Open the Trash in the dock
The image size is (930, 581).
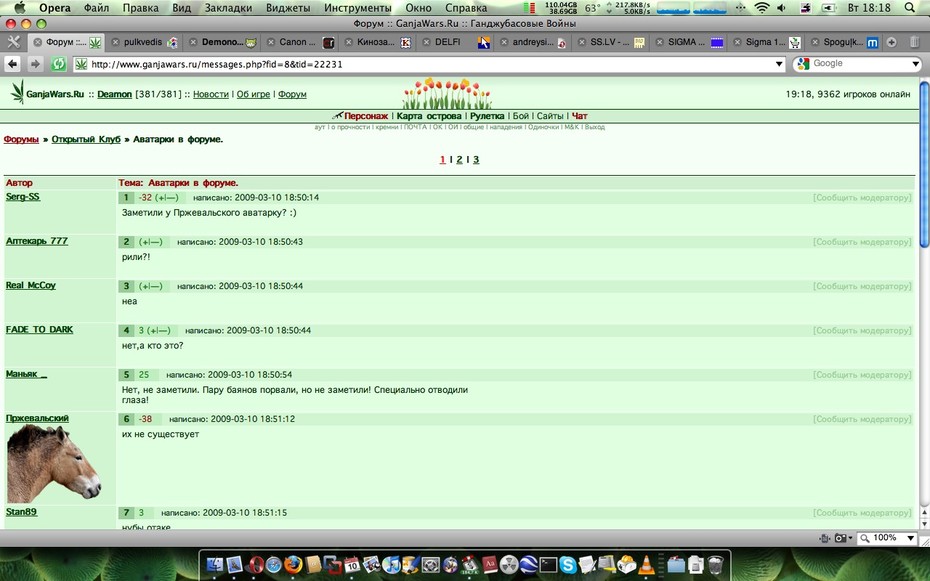(x=715, y=564)
